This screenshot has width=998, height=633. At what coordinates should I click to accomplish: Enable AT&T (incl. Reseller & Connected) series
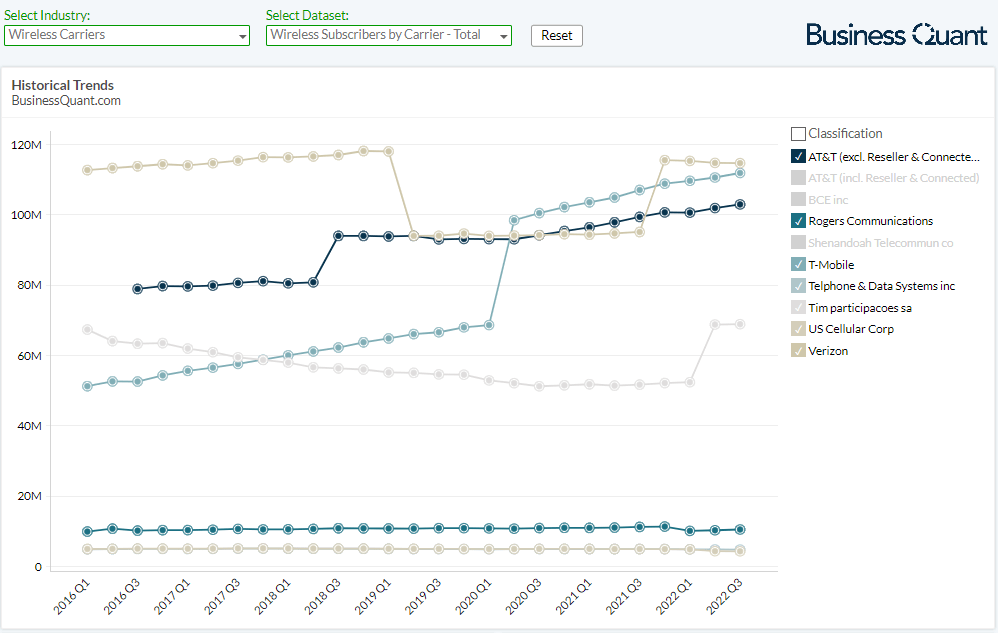pyautogui.click(x=798, y=177)
